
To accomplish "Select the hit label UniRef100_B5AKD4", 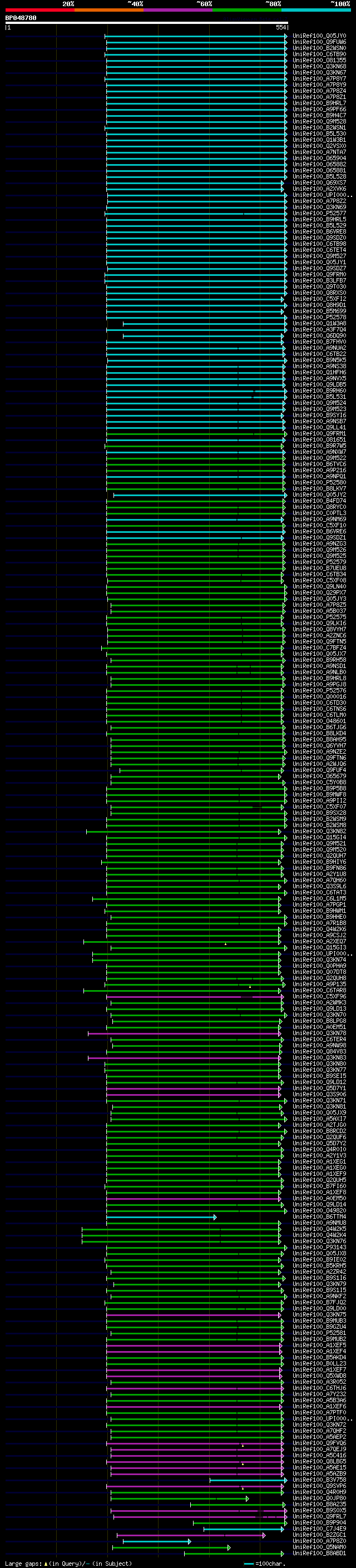I will (319, 1357).
